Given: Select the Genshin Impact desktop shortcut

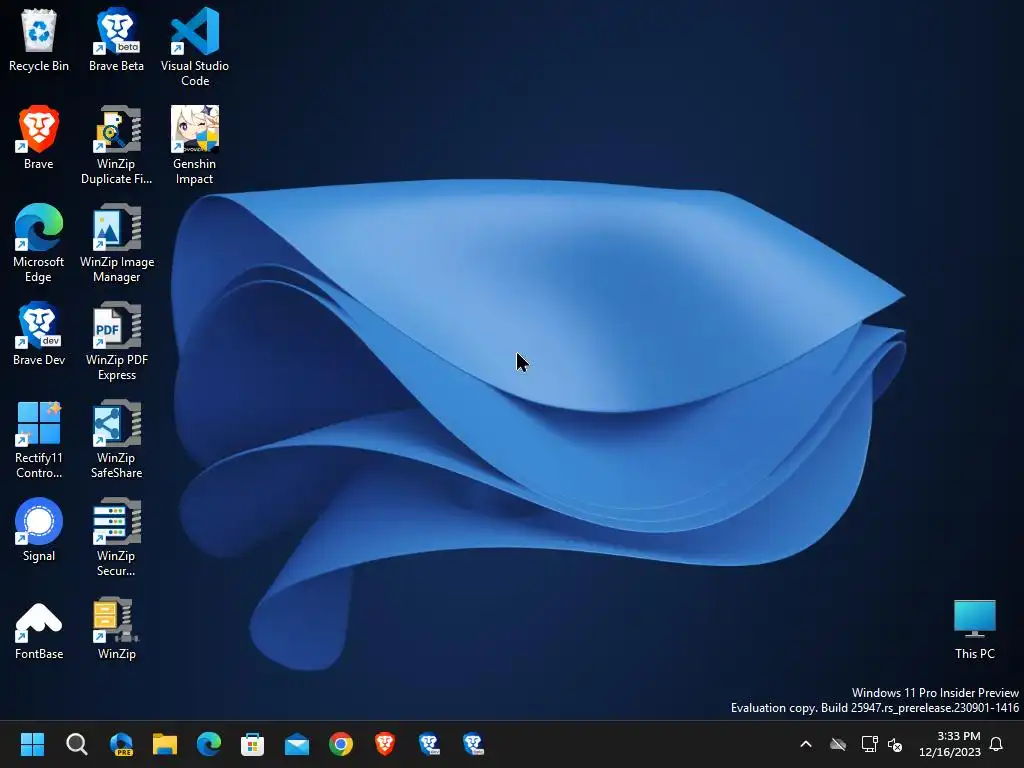Looking at the screenshot, I should coord(195,145).
